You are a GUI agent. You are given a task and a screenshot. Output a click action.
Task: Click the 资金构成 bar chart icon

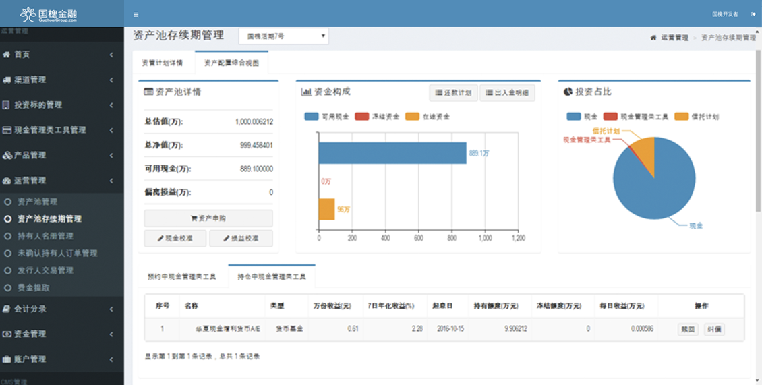click(x=306, y=91)
